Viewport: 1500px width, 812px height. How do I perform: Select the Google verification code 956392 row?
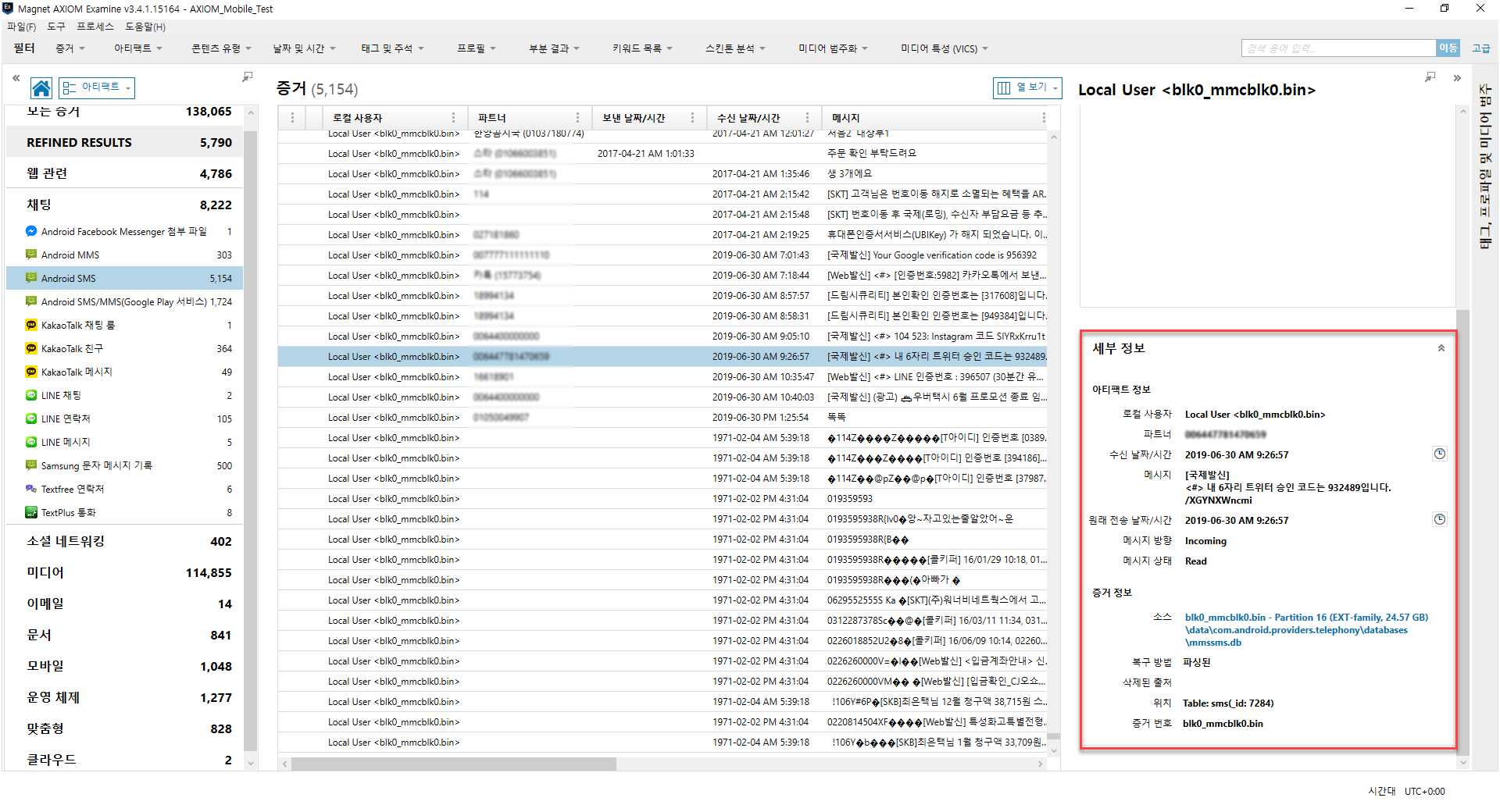[x=662, y=255]
